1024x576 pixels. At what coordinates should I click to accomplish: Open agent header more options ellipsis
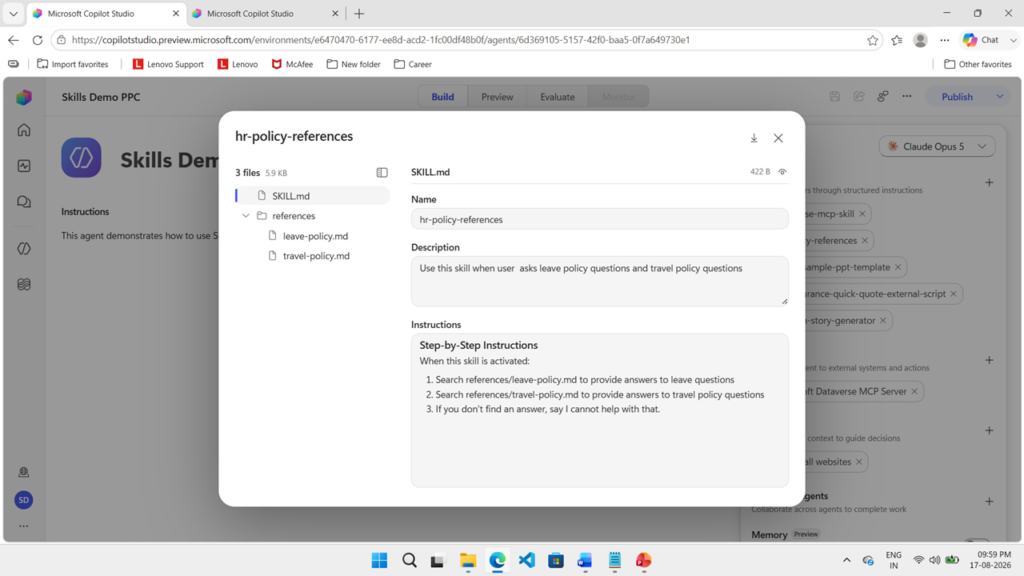pyautogui.click(x=907, y=97)
